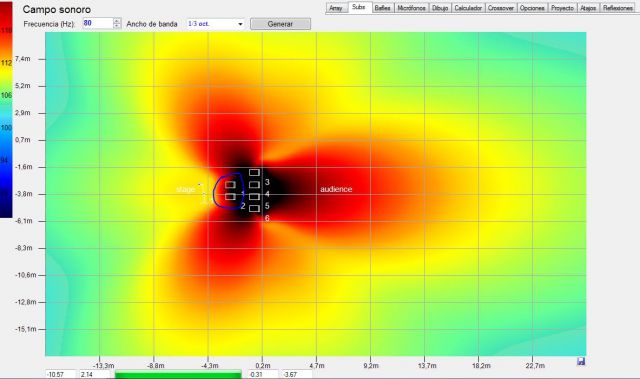Click the 'Campo sonoro' title
Viewport: 640px width, 379px height.
(57, 9)
